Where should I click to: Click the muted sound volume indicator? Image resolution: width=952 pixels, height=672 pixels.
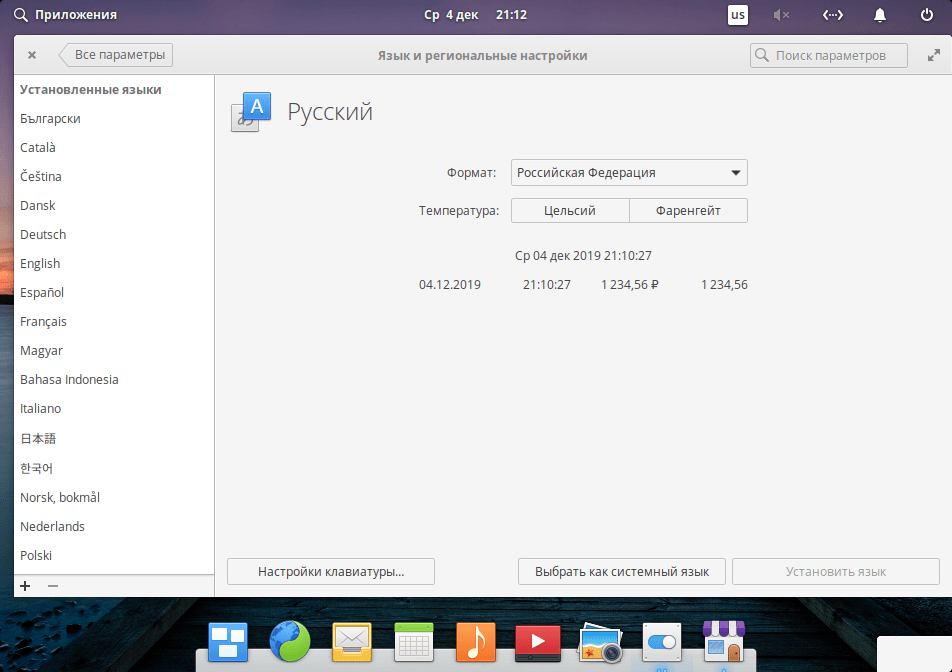[x=782, y=15]
